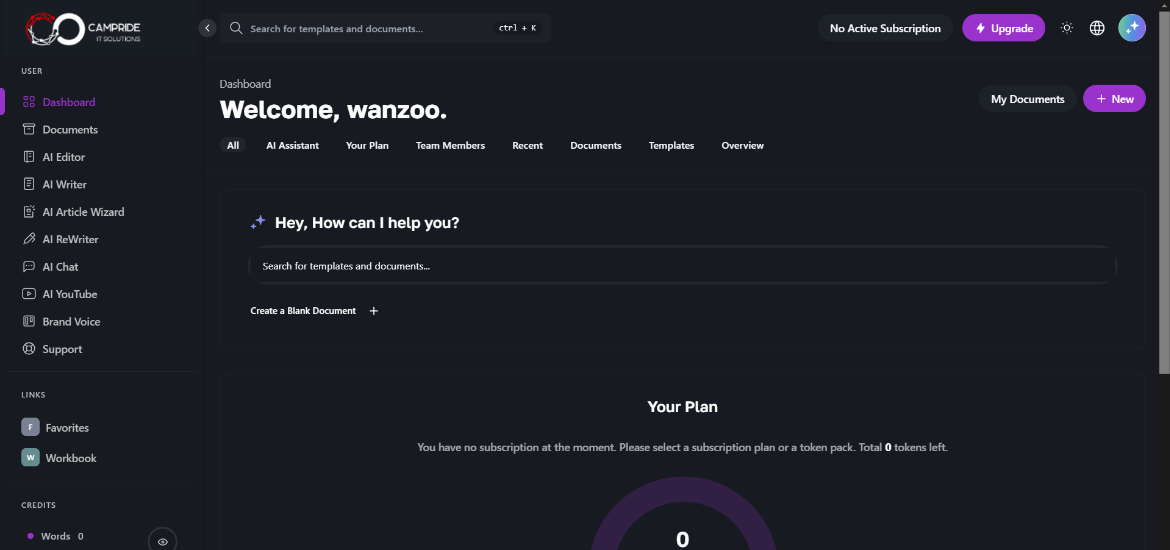Click the top search templates field
Screen dimensions: 1170x550
370,28
